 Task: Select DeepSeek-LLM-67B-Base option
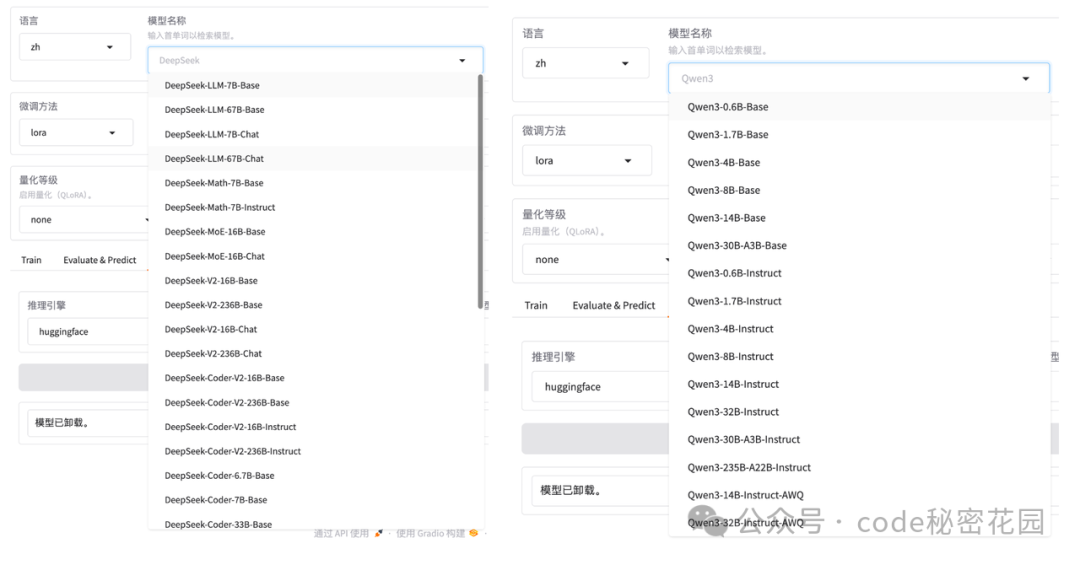(313, 110)
